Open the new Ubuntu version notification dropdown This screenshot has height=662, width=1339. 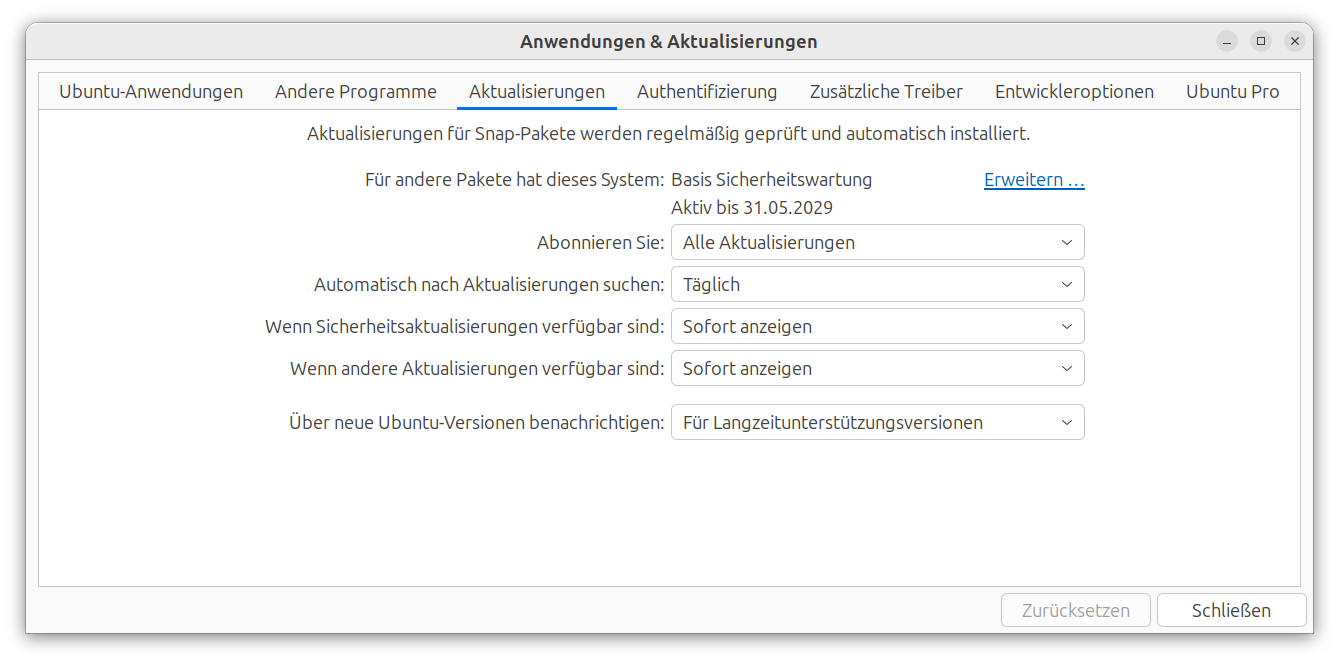[x=877, y=422]
